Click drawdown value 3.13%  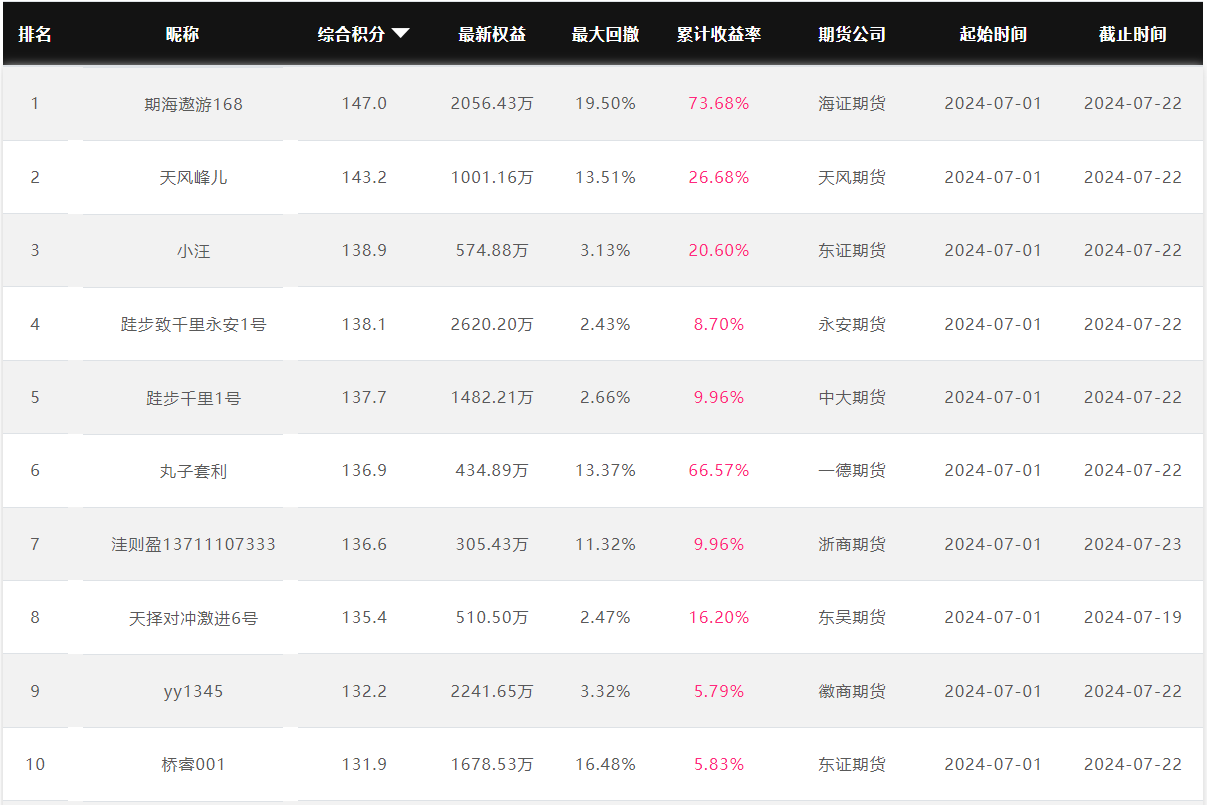tap(605, 250)
